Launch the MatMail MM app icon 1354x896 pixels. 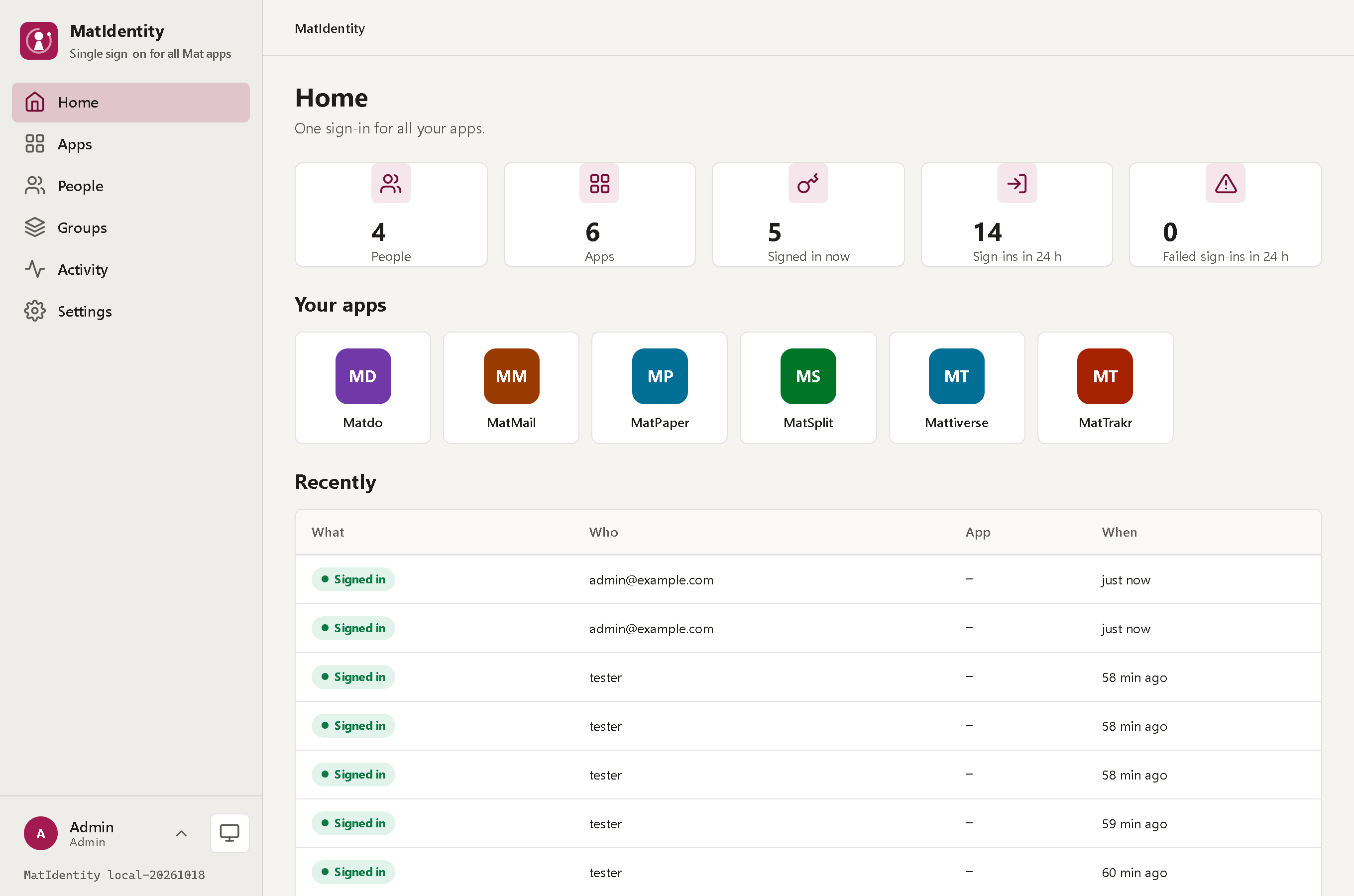click(x=511, y=376)
